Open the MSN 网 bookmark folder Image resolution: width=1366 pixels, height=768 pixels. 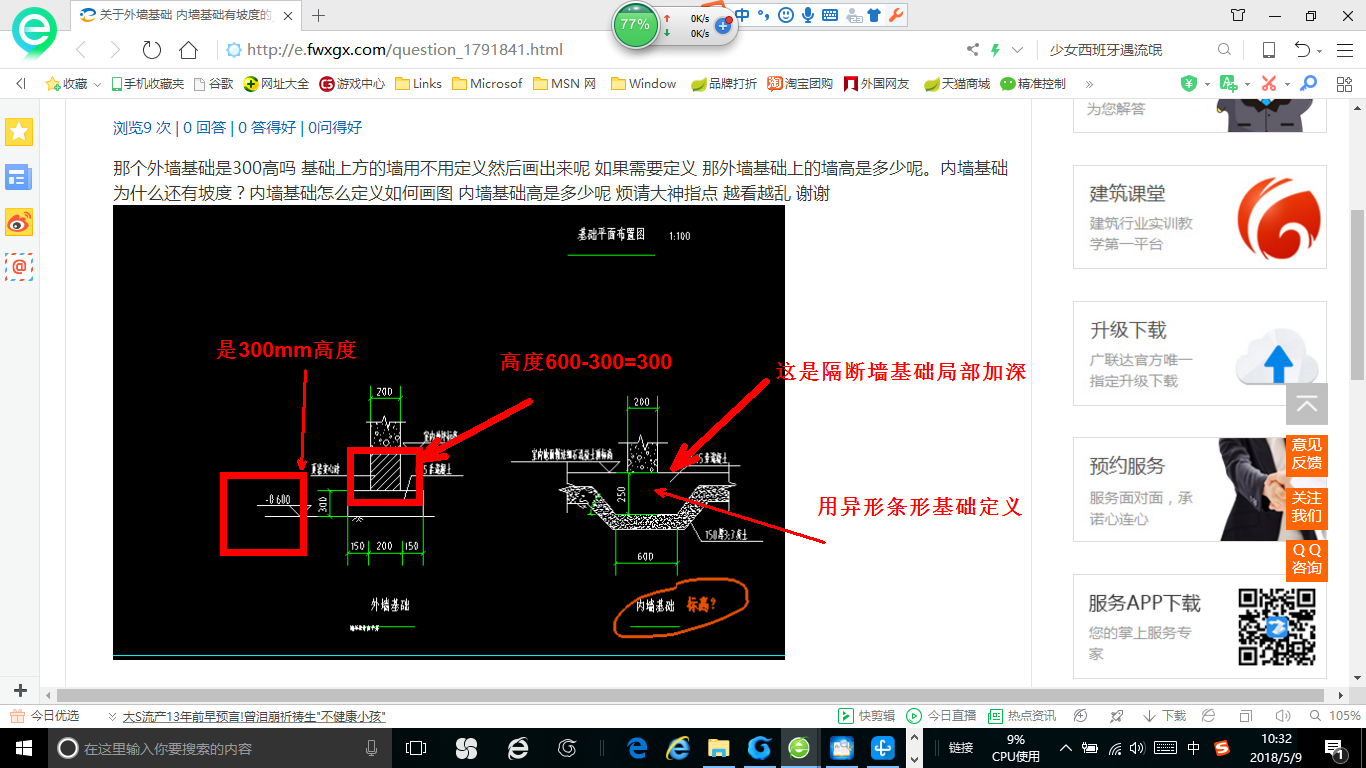pos(565,84)
